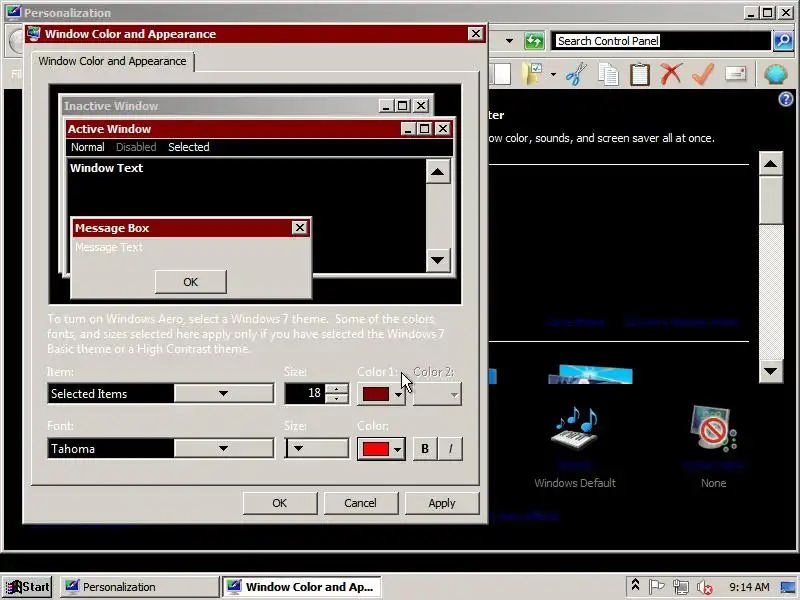Click the preview window scroll up arrow
This screenshot has height=600, width=800.
click(x=437, y=171)
